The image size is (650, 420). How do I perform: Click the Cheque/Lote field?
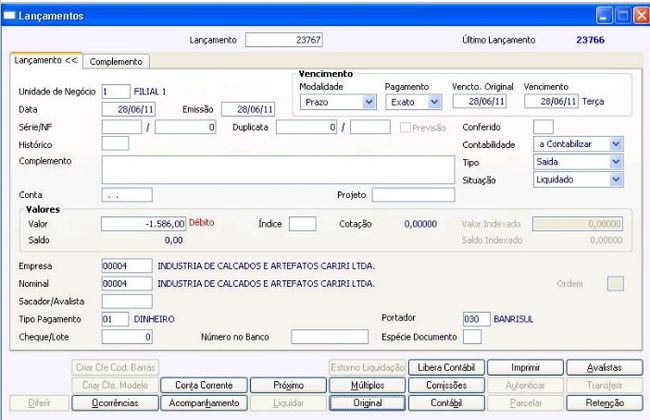point(127,337)
